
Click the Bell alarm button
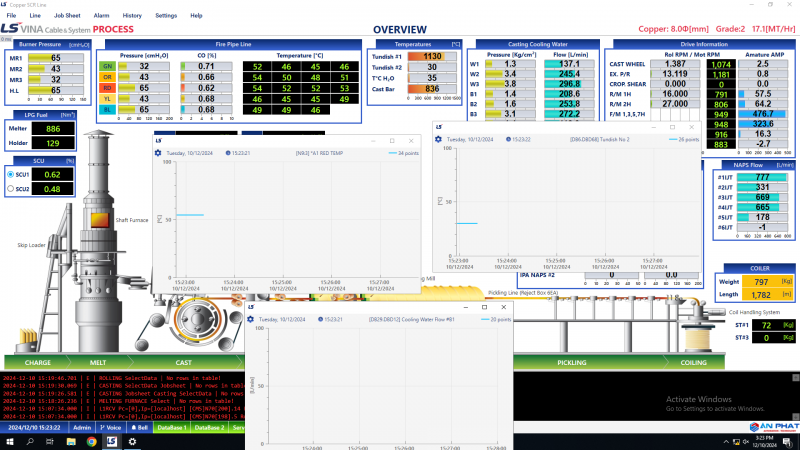[139, 427]
